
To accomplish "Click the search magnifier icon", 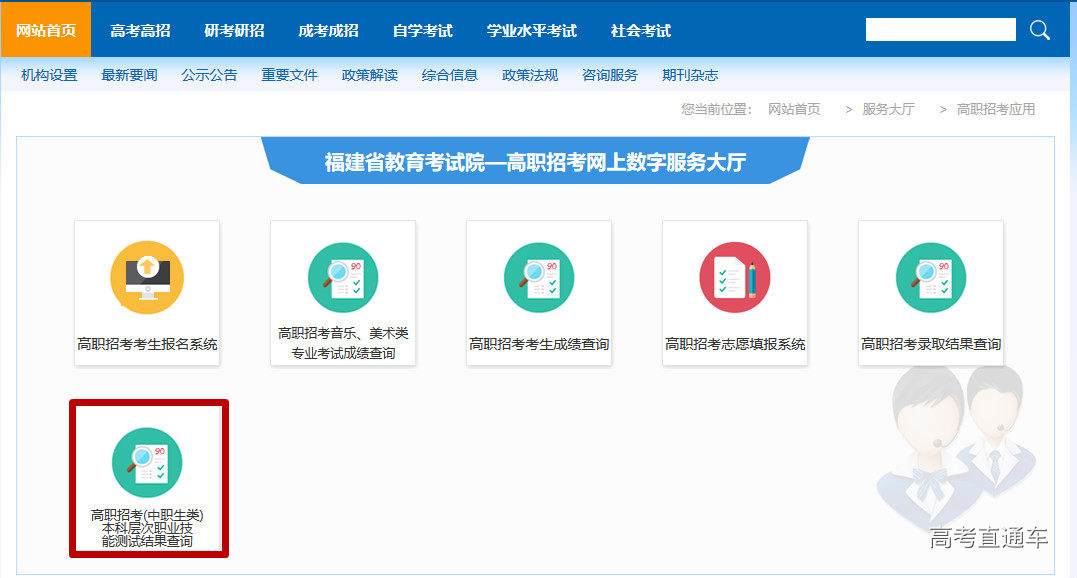I will pyautogui.click(x=1040, y=30).
